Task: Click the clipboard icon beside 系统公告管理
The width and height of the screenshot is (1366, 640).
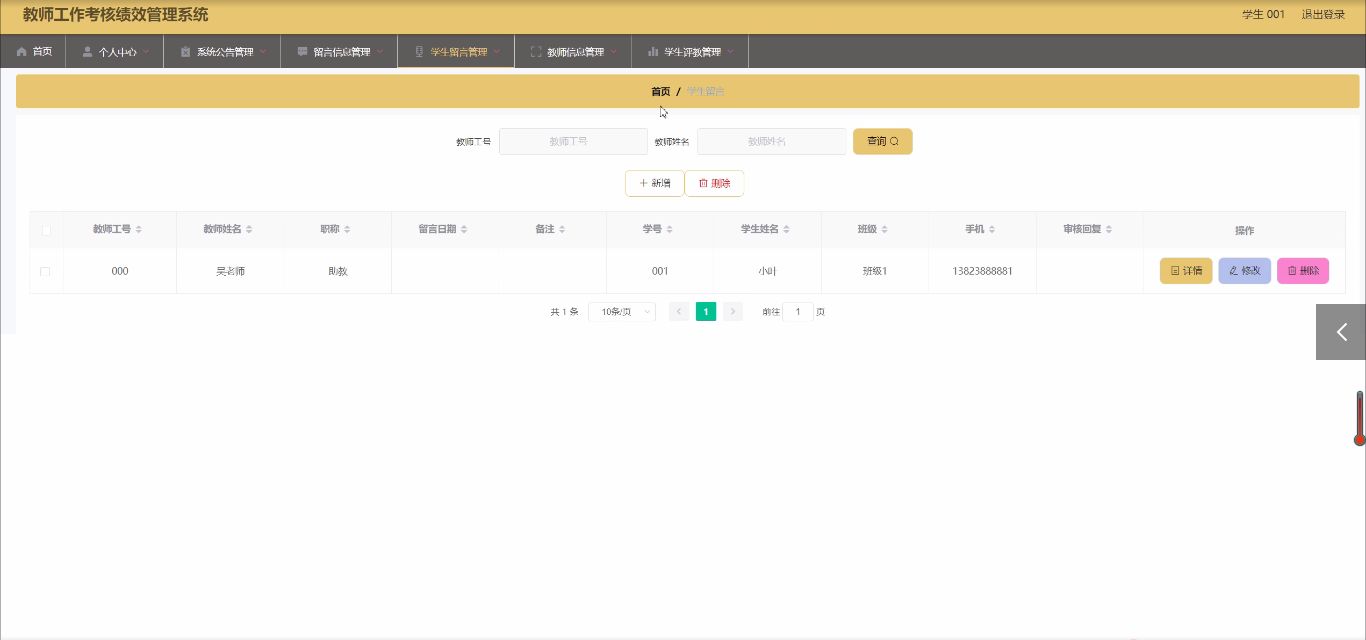Action: (x=185, y=51)
